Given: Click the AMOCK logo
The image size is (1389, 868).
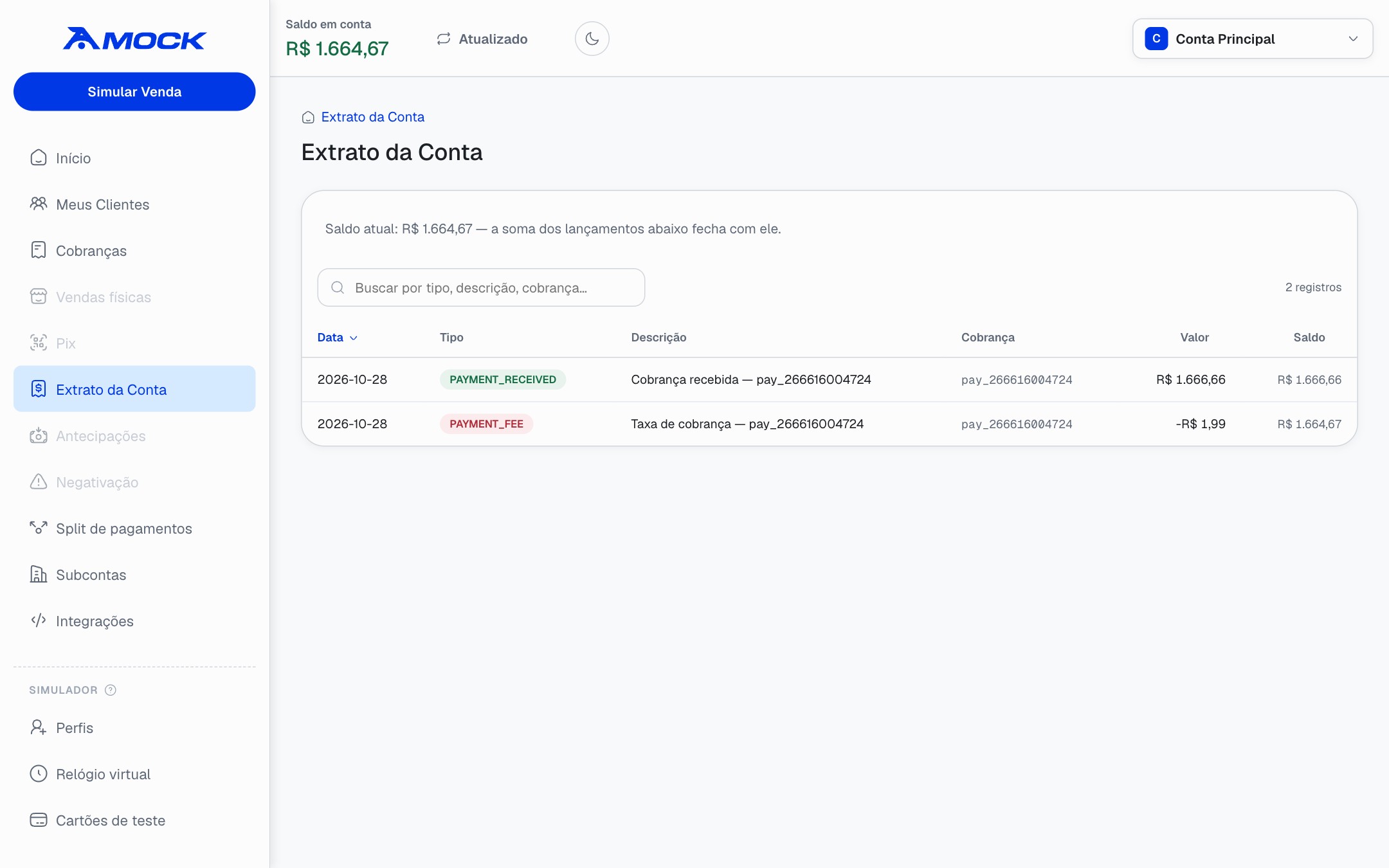Looking at the screenshot, I should pyautogui.click(x=134, y=39).
